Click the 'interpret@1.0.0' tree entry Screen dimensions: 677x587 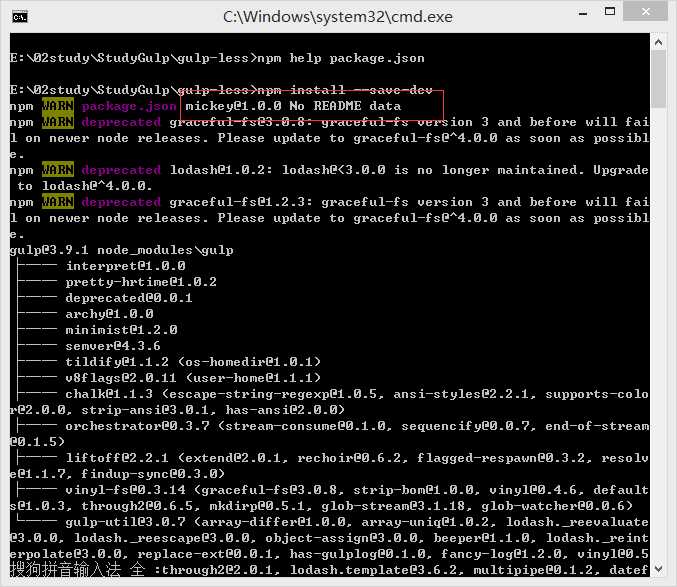click(x=126, y=266)
